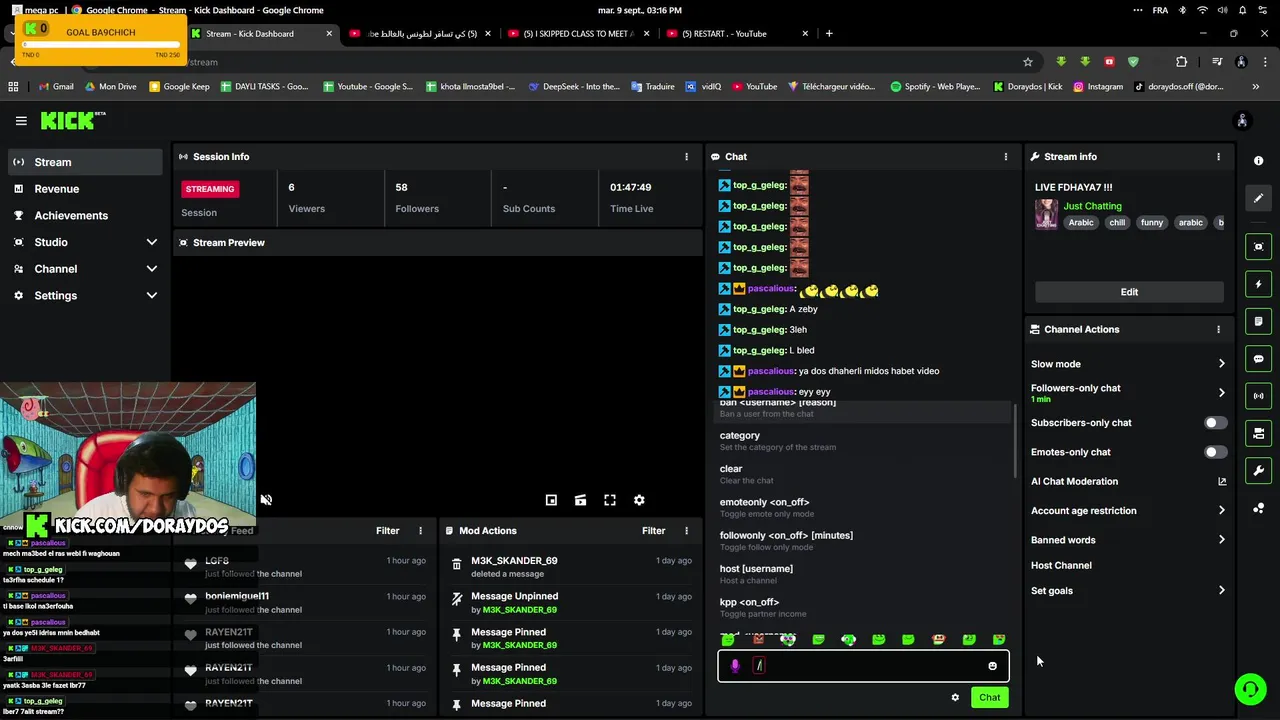Toggle the stream preview widget icon in sidebar

1258,247
